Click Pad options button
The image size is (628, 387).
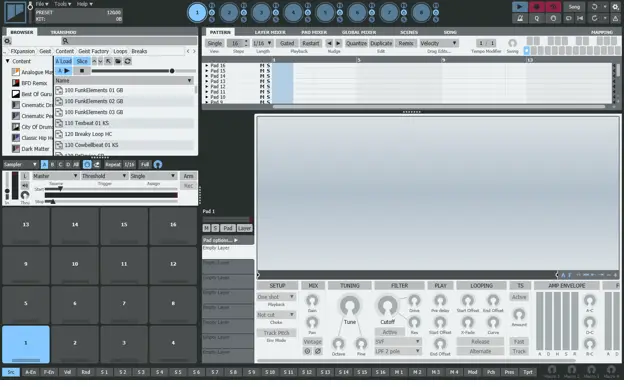(x=227, y=240)
